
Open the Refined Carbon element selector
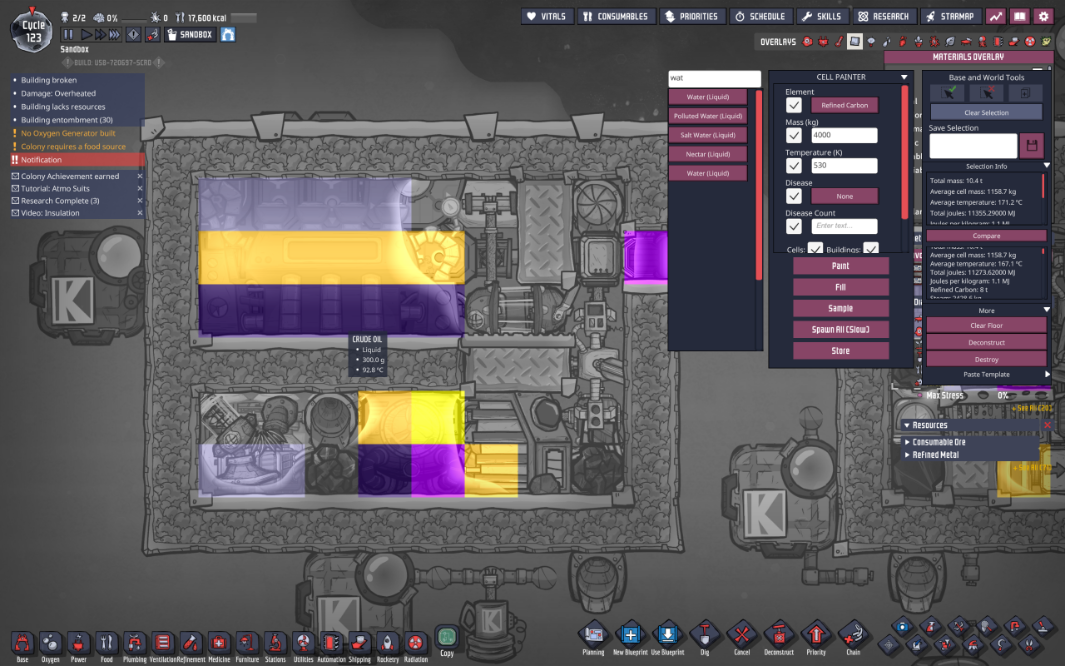pos(844,105)
